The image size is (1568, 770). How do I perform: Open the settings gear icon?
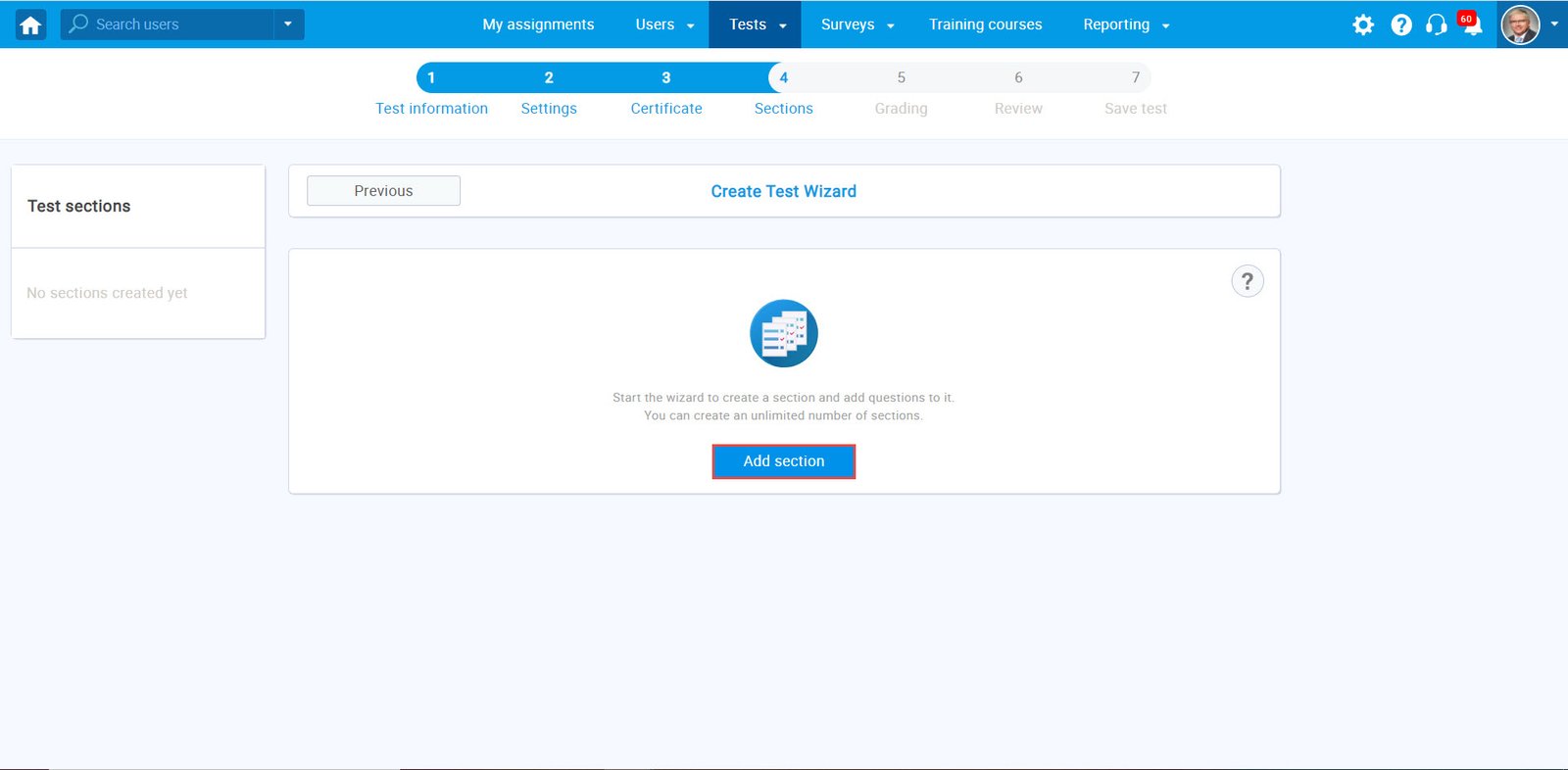tap(1362, 24)
